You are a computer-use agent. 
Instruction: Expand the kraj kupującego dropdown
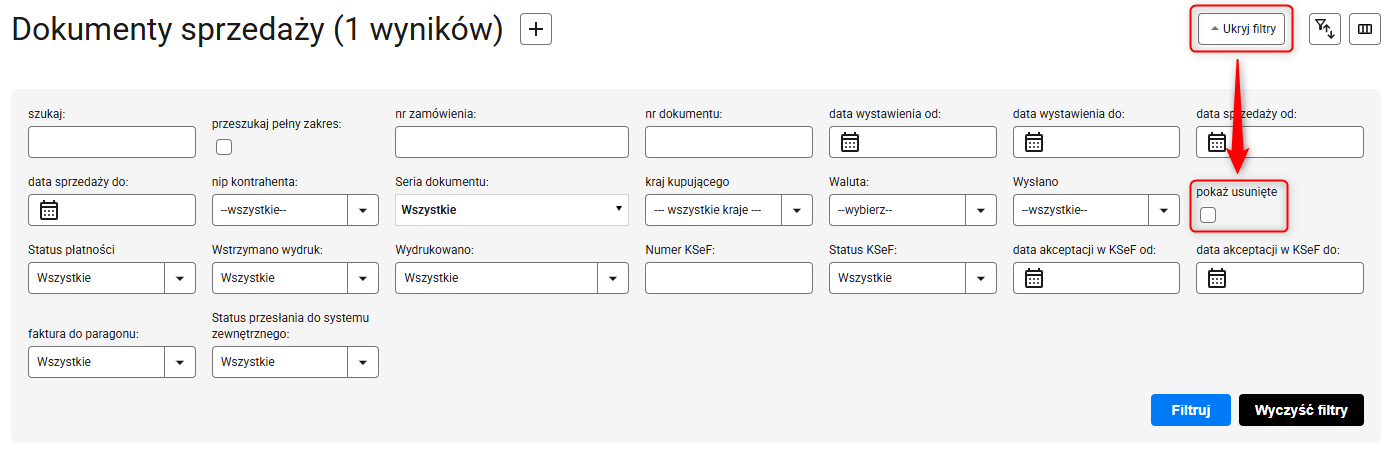(796, 210)
